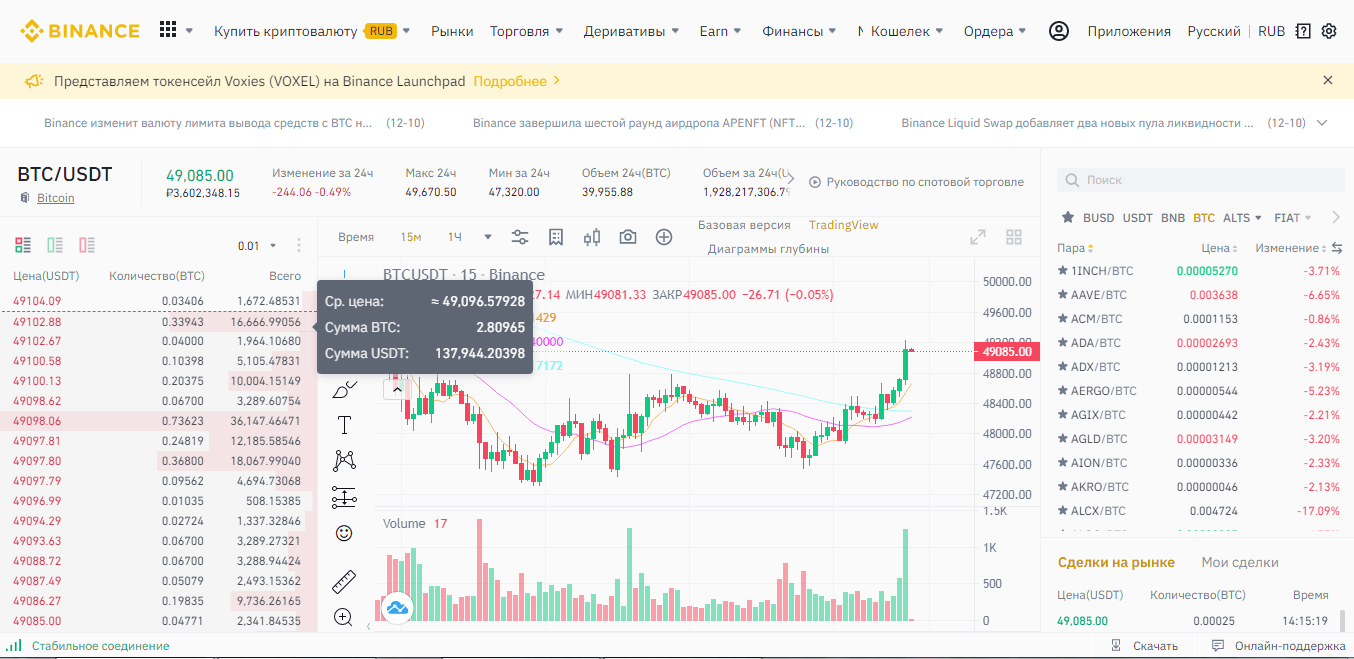The image size is (1354, 659).
Task: Click Скачать download link in footer
Action: (x=1145, y=646)
